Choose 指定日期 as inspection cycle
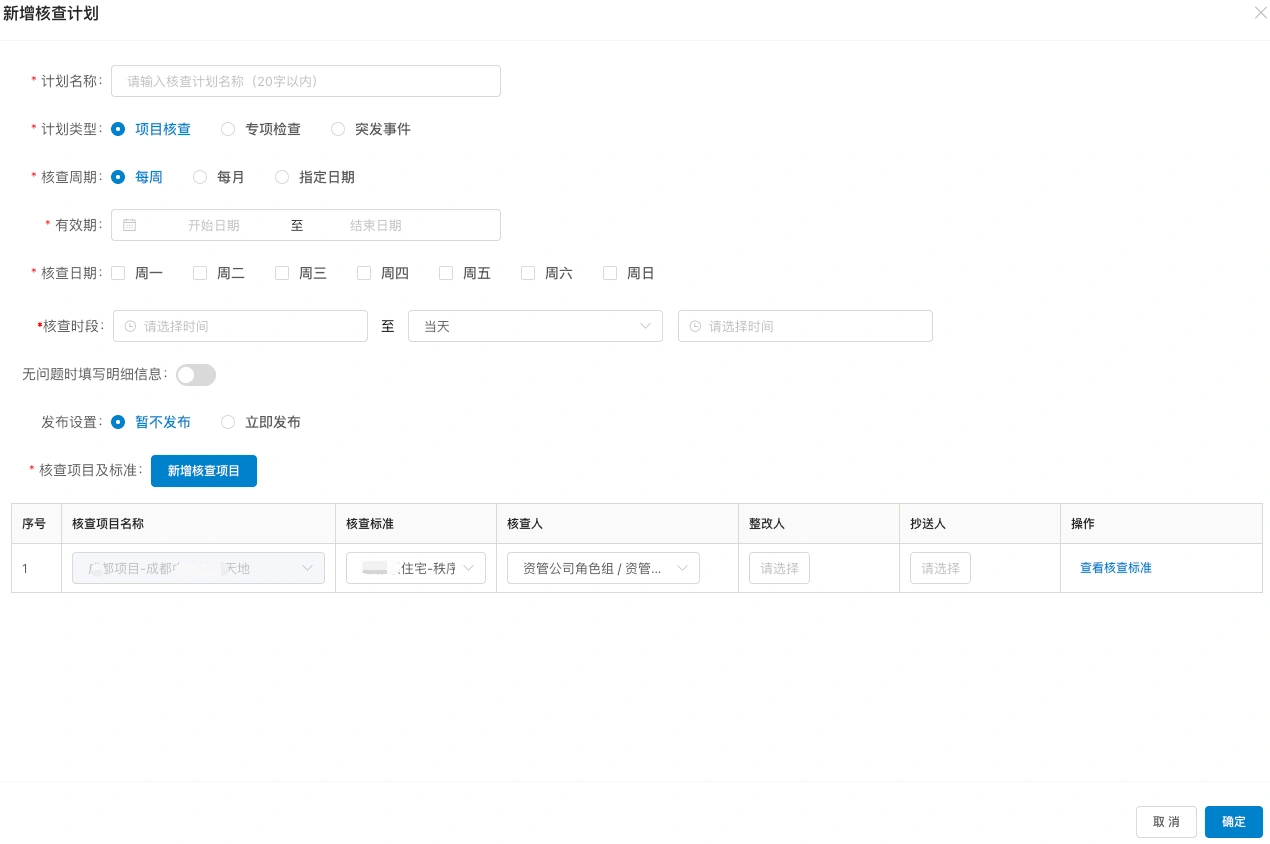The image size is (1270, 844). pyautogui.click(x=314, y=177)
